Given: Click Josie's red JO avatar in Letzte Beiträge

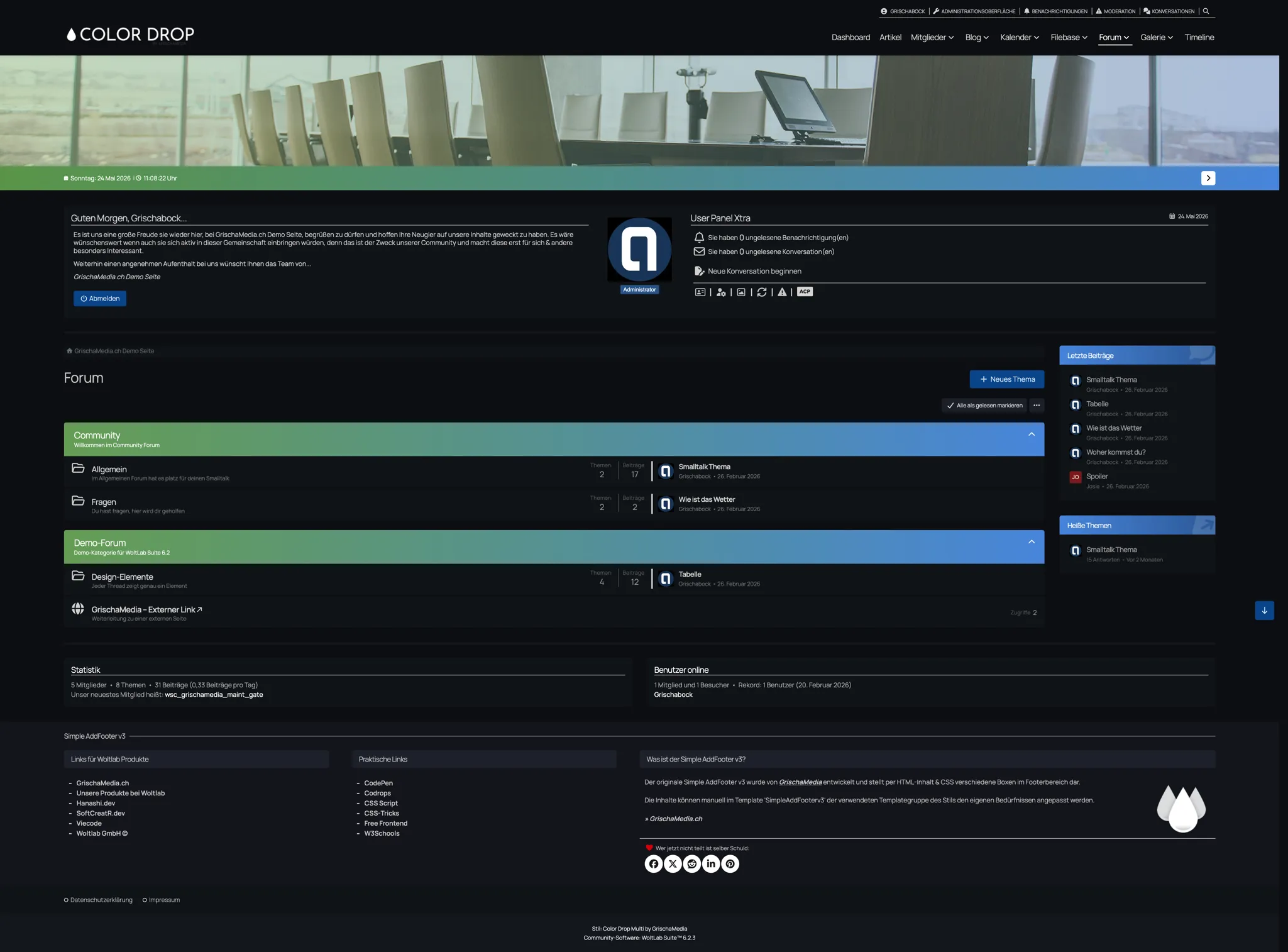Looking at the screenshot, I should (1075, 477).
